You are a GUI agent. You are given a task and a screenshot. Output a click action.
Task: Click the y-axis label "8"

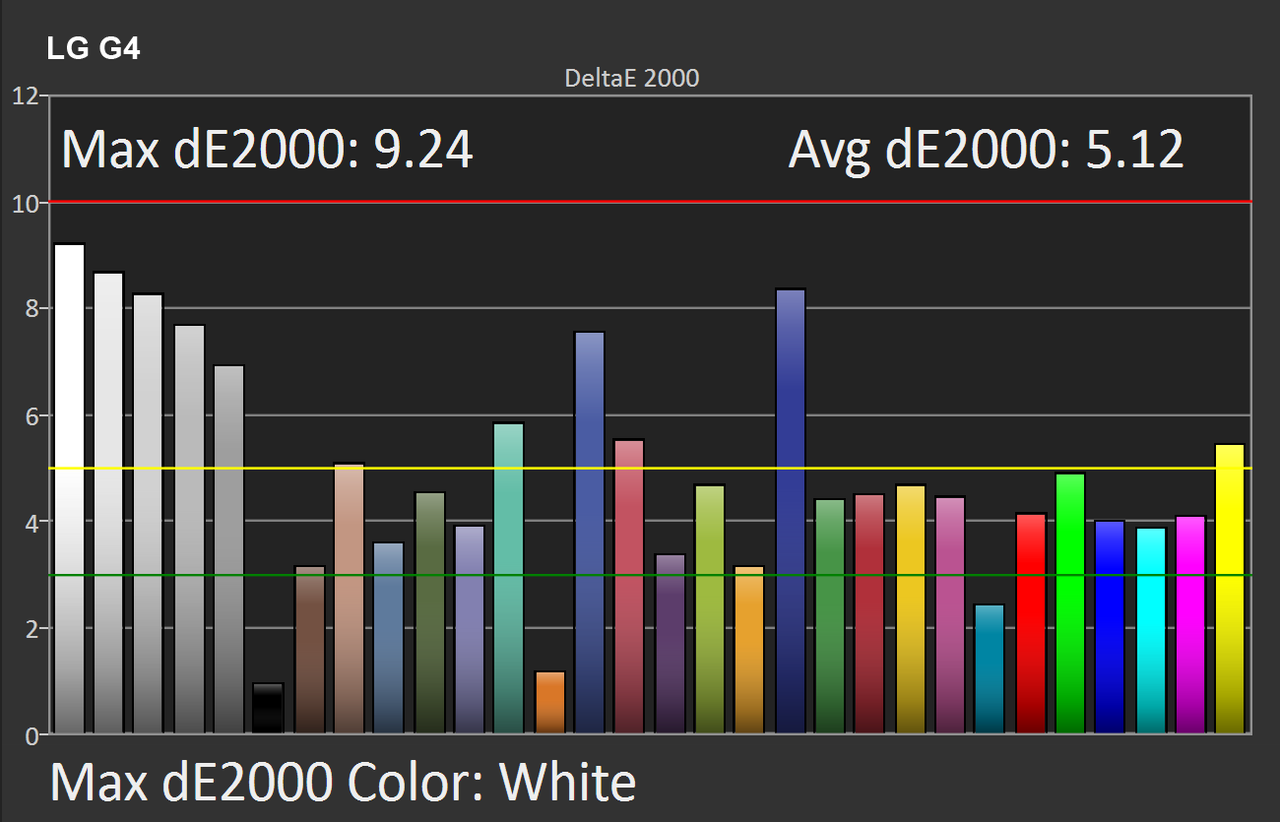tap(31, 309)
